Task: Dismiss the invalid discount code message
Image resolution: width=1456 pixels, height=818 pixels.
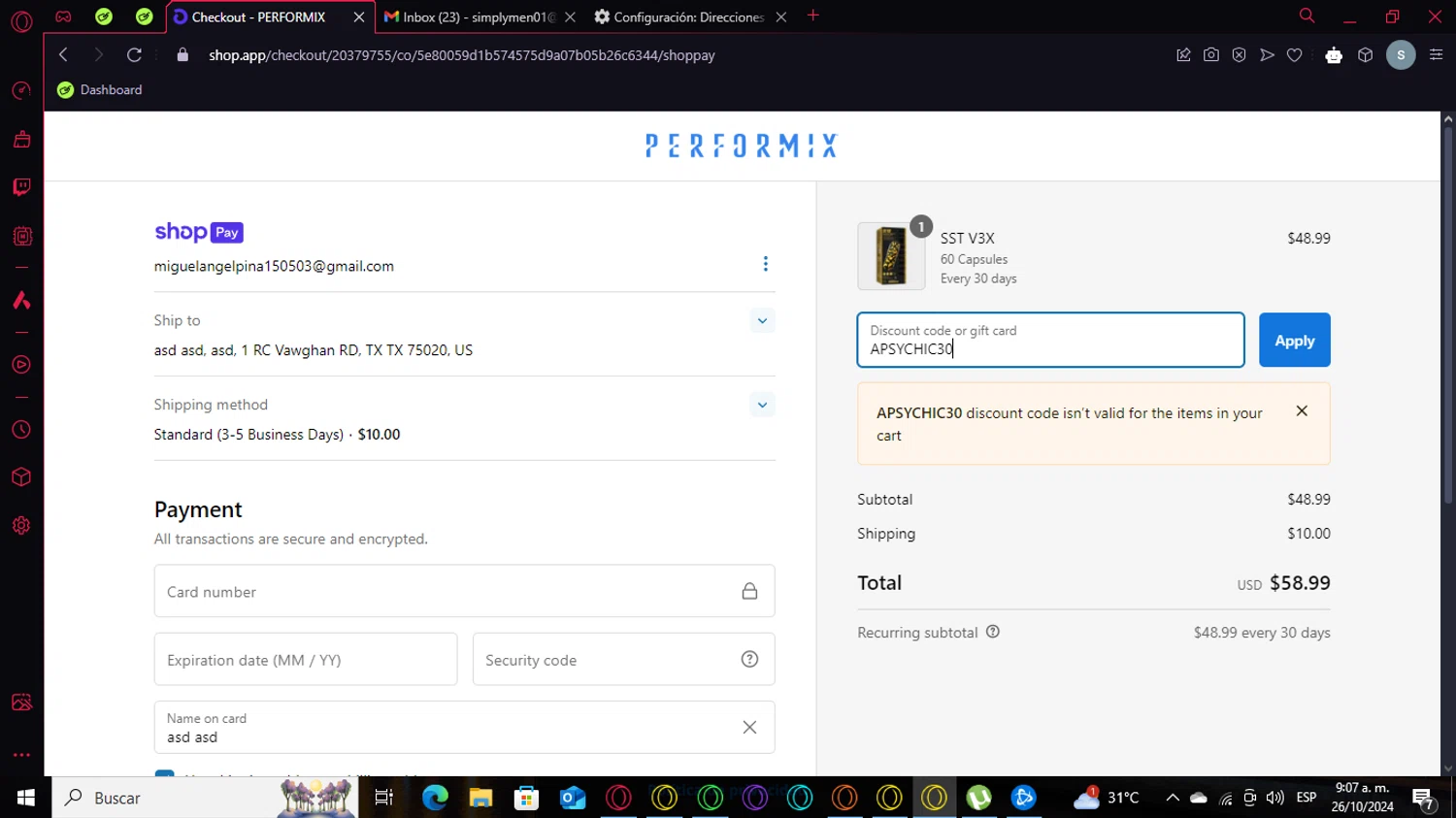Action: coord(1302,411)
